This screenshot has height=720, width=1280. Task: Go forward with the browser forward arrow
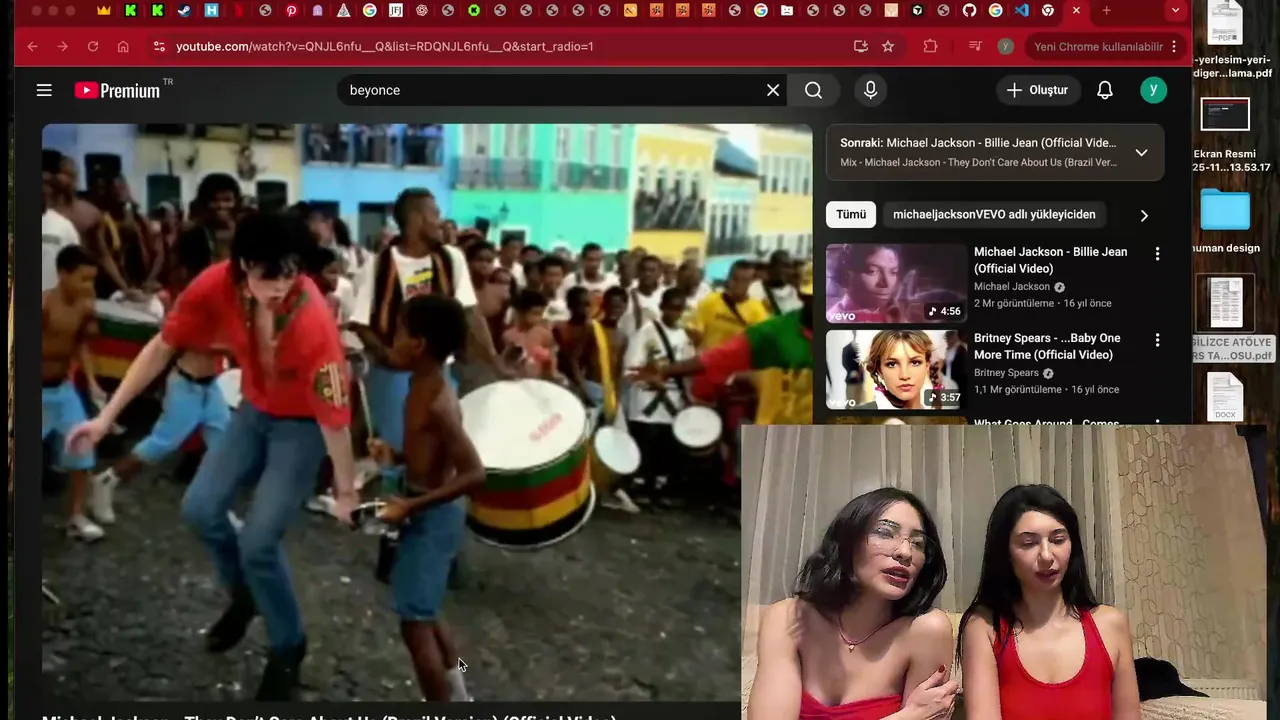[63, 46]
